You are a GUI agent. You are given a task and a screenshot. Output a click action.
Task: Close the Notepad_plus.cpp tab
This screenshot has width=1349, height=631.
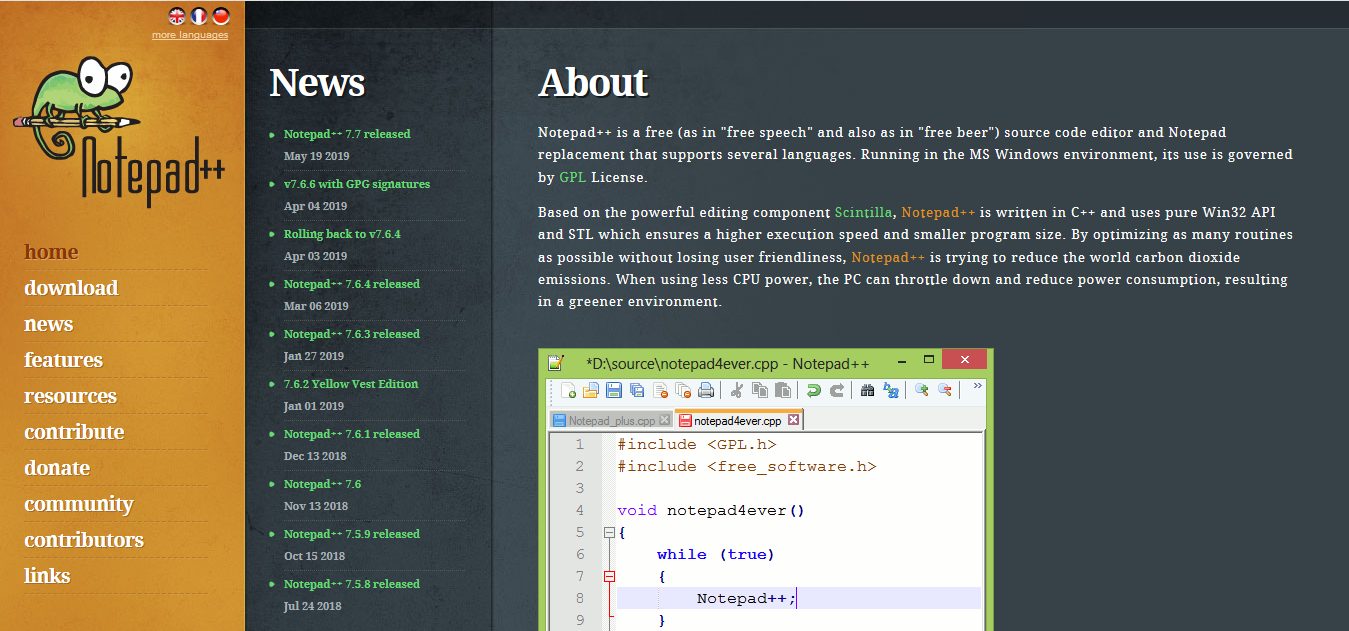pyautogui.click(x=663, y=420)
